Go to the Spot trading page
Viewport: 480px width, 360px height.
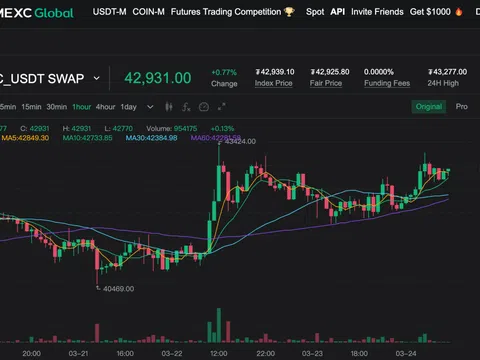(x=315, y=12)
